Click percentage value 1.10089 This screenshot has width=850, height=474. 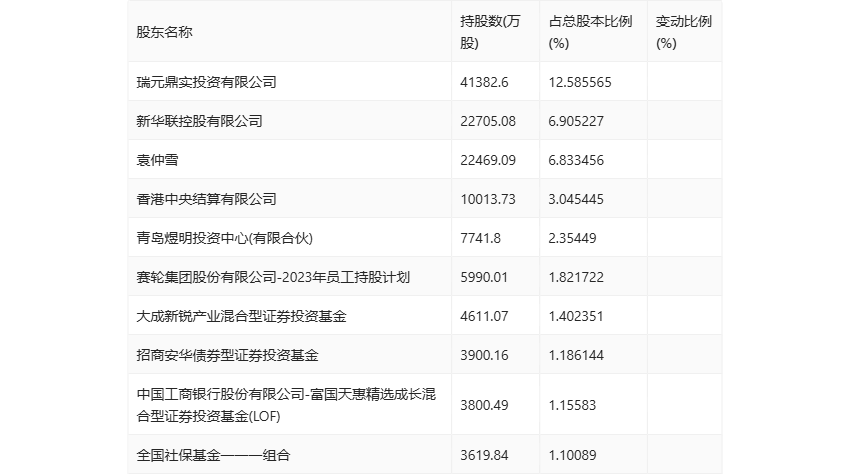point(572,455)
